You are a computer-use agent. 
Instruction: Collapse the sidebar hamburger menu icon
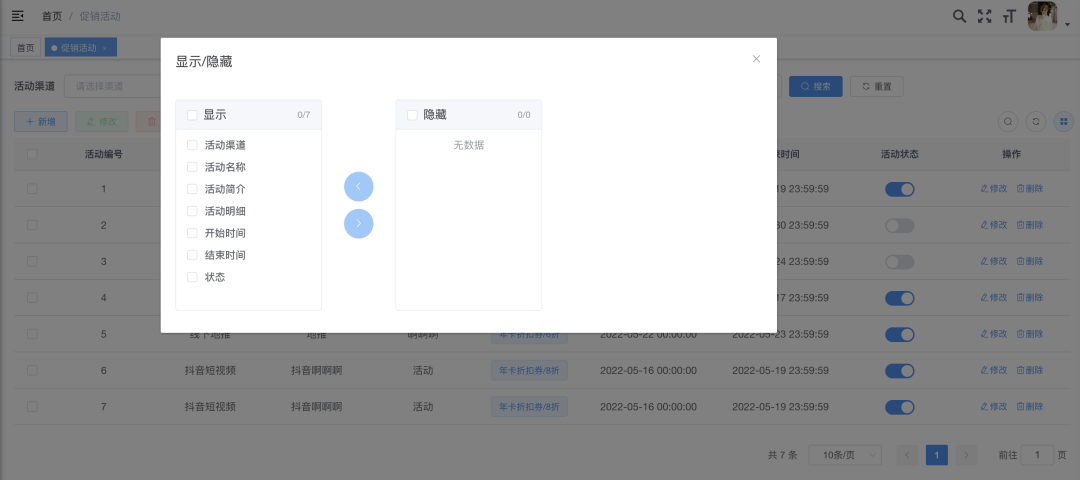tap(18, 16)
